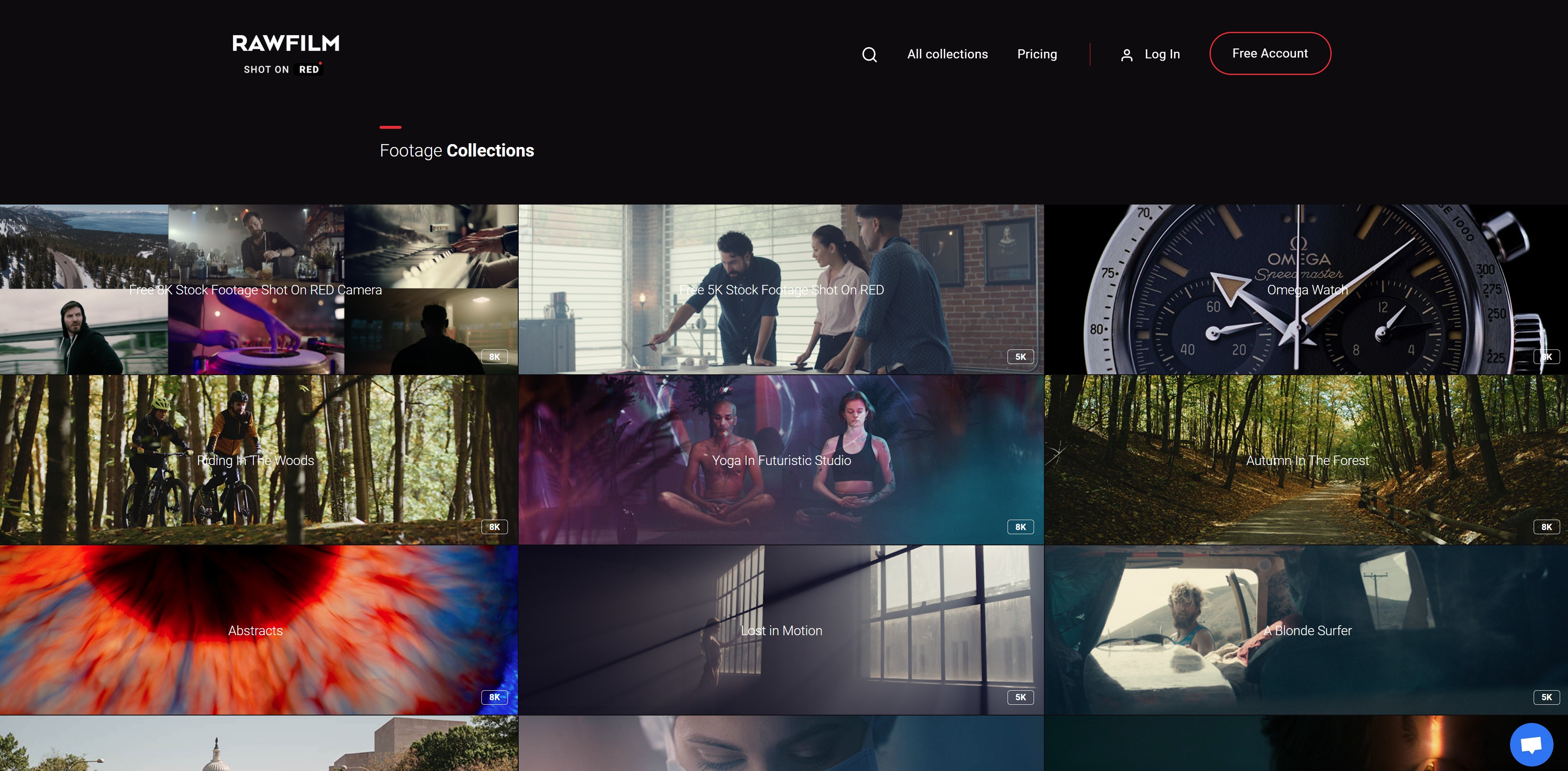
Task: Click 8K badge on Riding In The Woods
Action: pyautogui.click(x=494, y=527)
